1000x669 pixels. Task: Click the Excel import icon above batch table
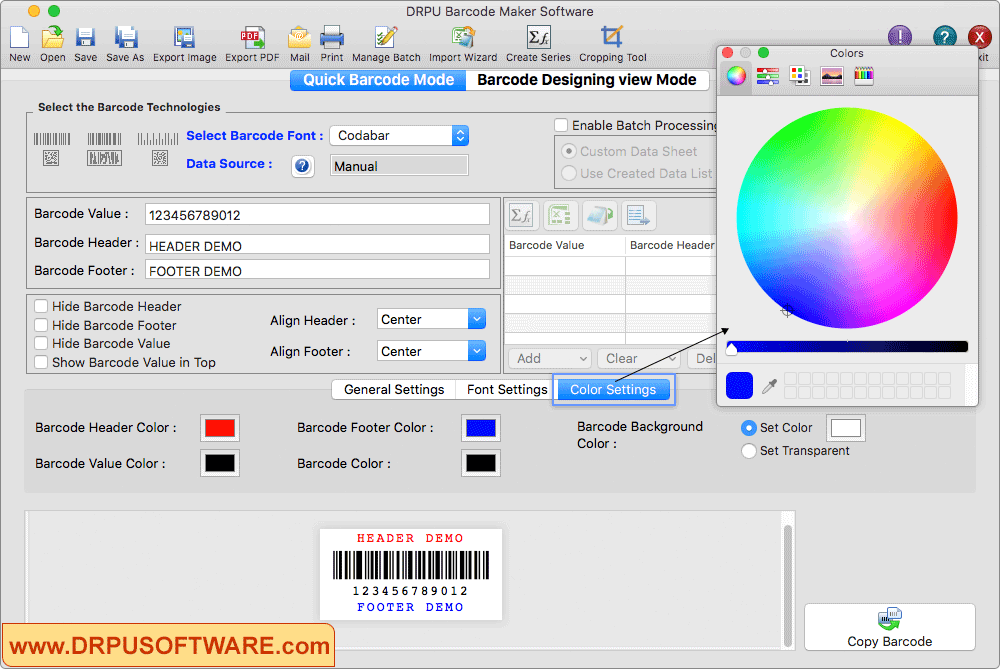pos(560,216)
